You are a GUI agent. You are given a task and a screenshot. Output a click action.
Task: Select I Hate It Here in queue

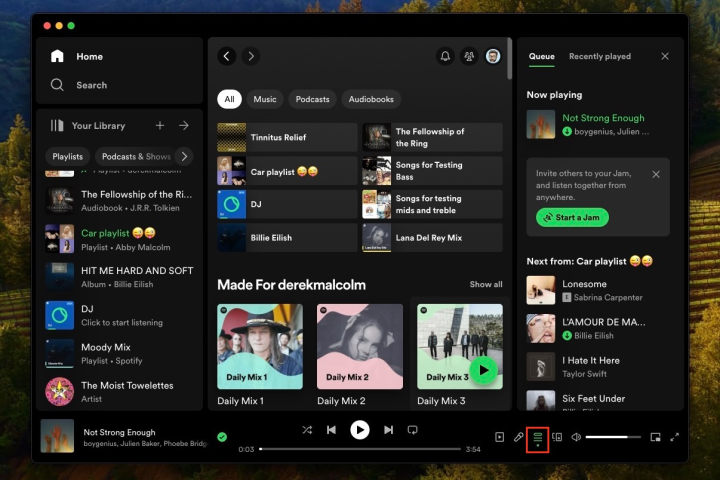[x=598, y=367]
